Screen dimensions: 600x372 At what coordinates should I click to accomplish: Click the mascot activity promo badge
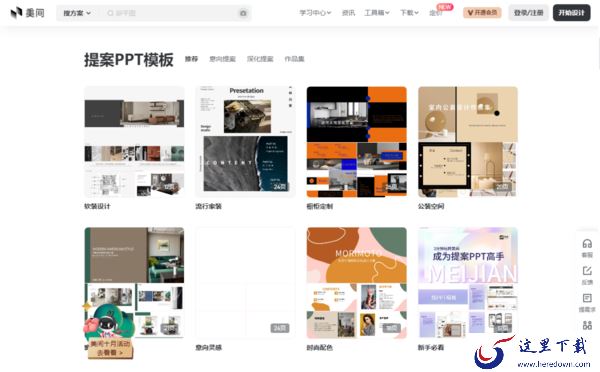(x=109, y=332)
